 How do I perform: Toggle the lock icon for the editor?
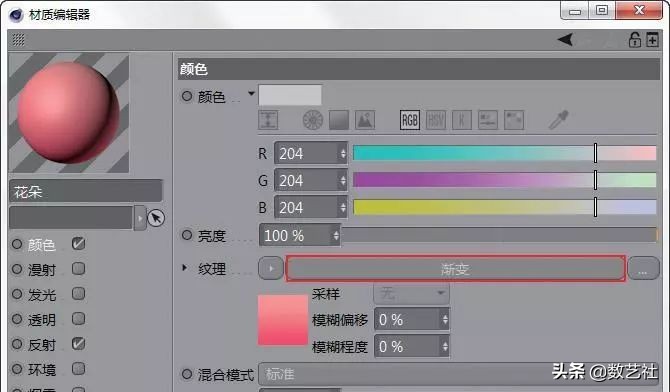[x=635, y=40]
